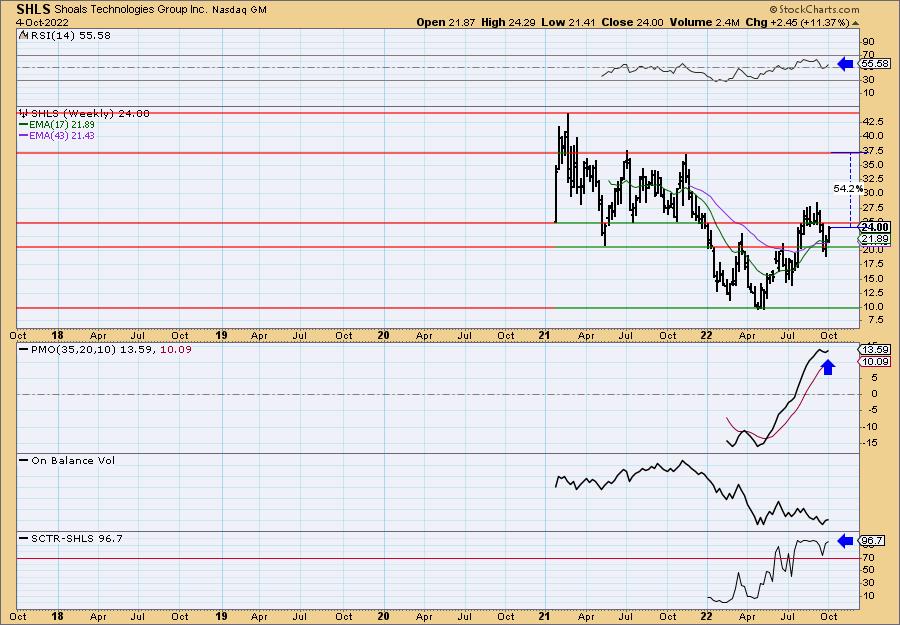Click the 21 year label under the SCTR panel
This screenshot has width=900, height=625.
click(544, 616)
